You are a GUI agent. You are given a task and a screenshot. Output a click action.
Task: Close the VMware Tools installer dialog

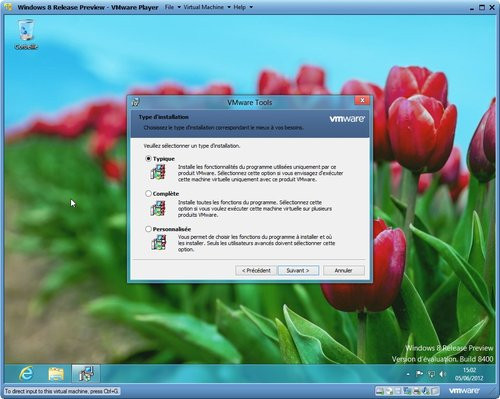[362, 100]
